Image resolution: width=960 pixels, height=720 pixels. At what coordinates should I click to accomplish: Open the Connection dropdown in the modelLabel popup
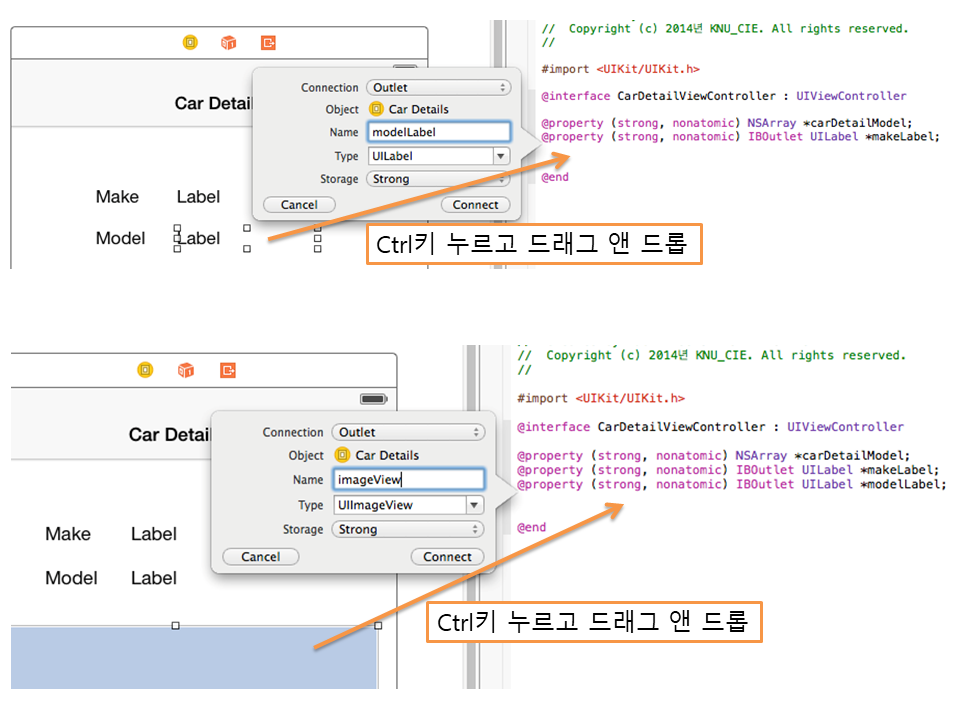(x=438, y=88)
